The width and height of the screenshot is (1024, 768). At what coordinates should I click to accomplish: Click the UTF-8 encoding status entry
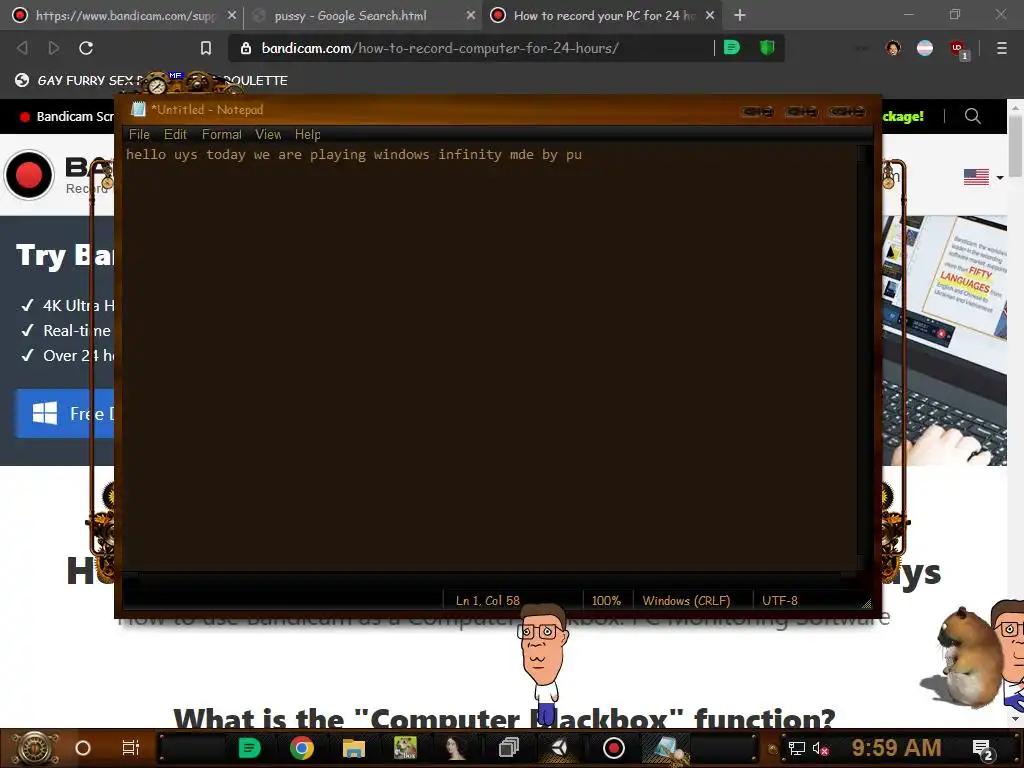(x=780, y=601)
